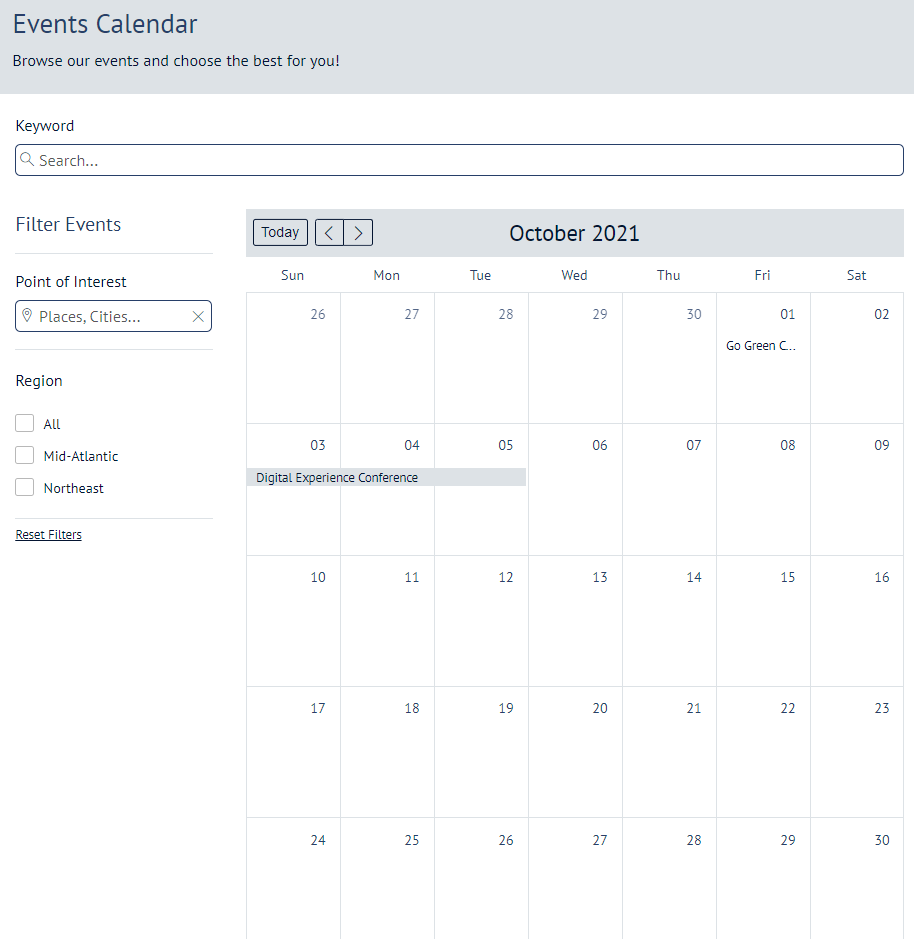Click the Reset Filters link

tap(48, 534)
